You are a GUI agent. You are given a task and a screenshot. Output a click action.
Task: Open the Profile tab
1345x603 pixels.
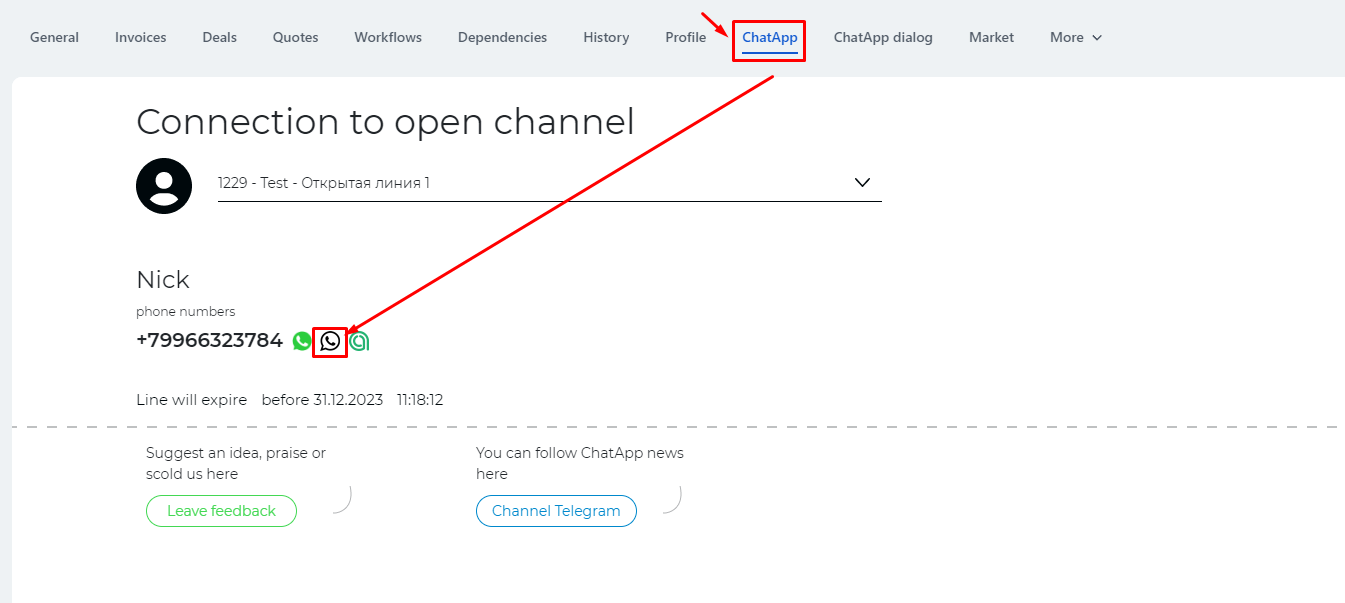click(685, 37)
